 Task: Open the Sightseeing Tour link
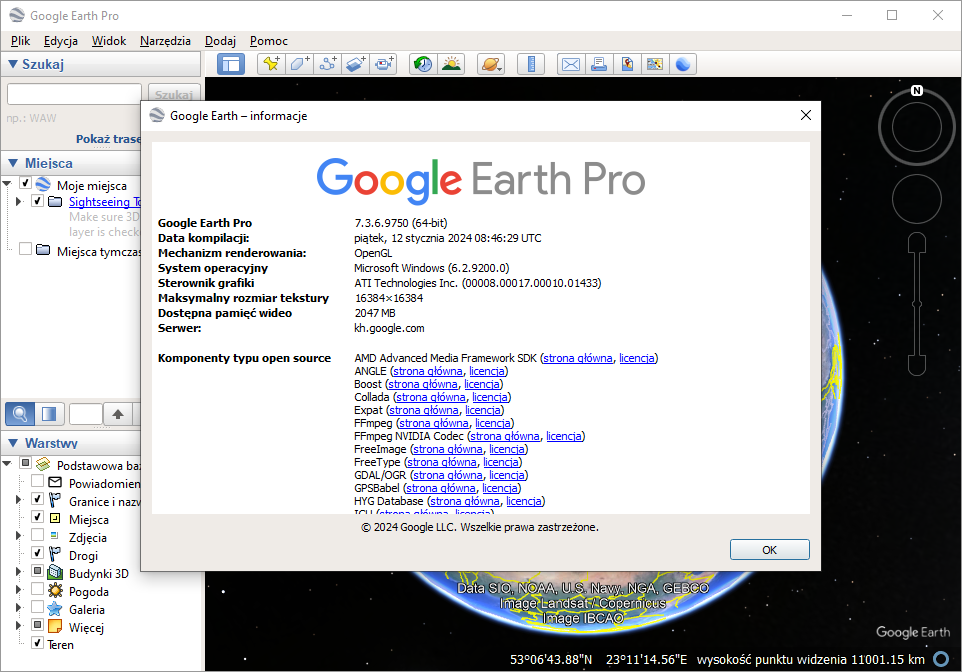point(104,201)
